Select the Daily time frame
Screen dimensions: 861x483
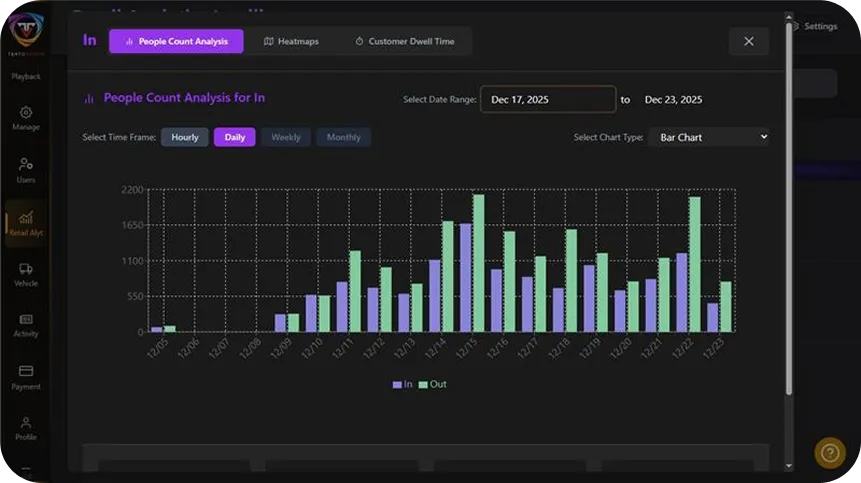[235, 137]
